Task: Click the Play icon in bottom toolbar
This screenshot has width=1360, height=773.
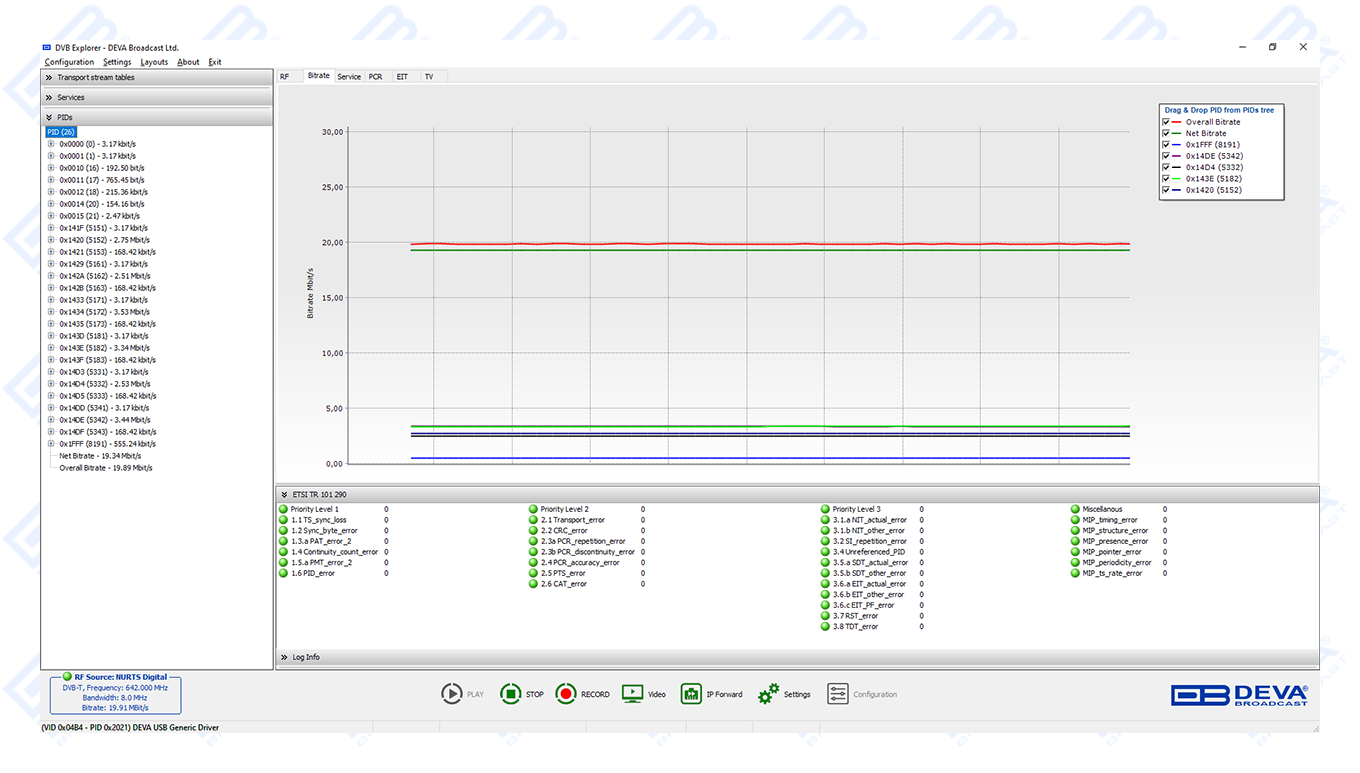Action: point(451,694)
